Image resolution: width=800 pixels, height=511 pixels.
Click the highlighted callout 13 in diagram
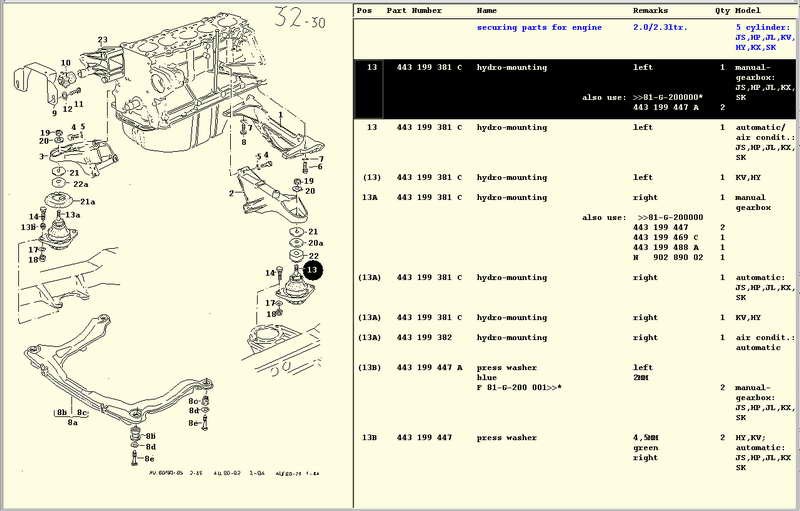[313, 270]
